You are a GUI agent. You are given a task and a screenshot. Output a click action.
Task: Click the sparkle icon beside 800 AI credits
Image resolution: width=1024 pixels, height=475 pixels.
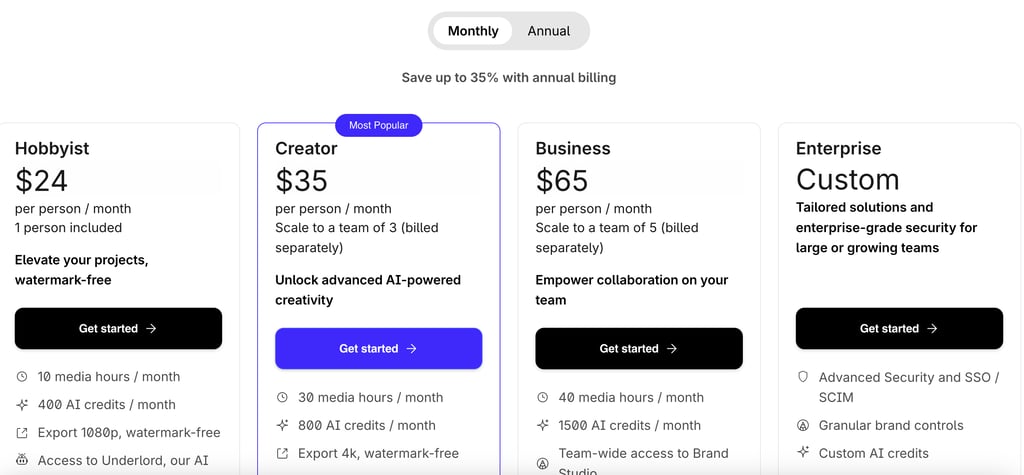[282, 425]
